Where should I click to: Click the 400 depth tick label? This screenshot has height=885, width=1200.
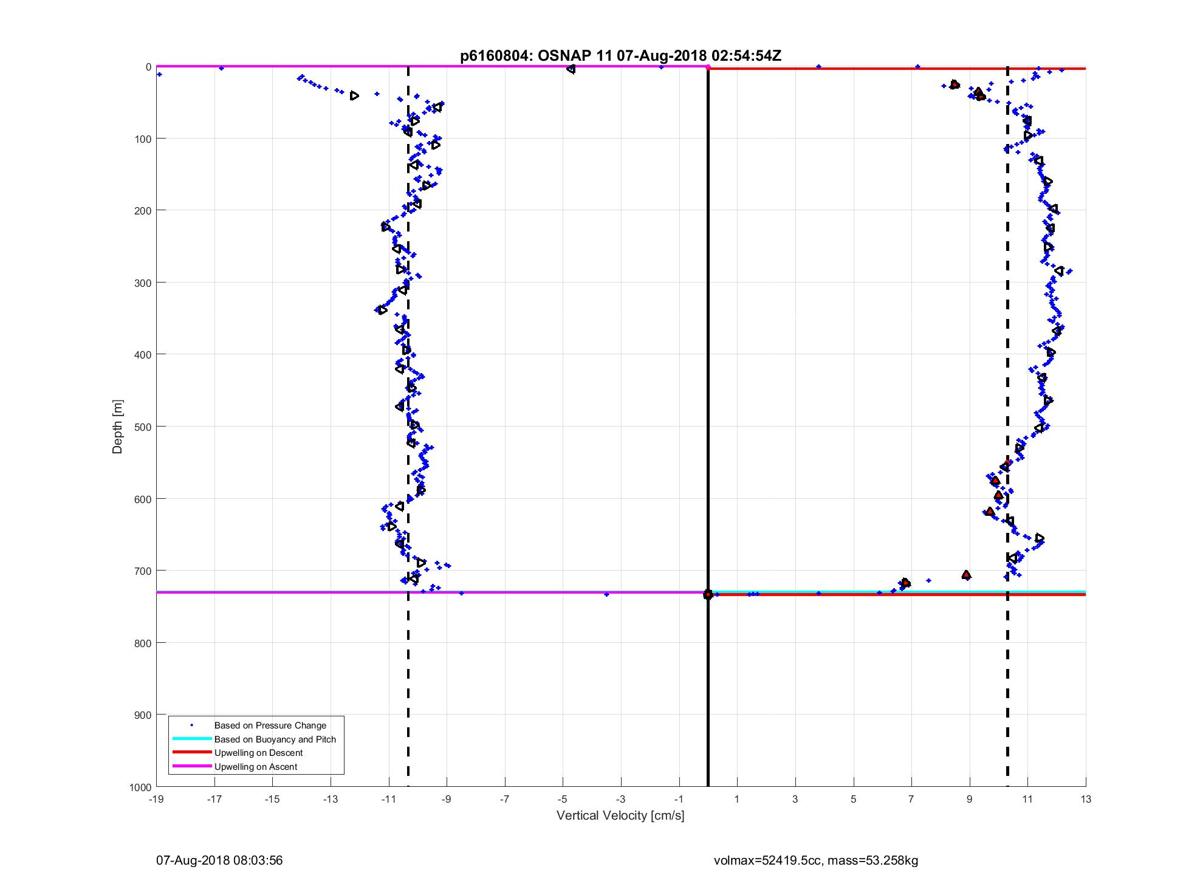(x=142, y=354)
